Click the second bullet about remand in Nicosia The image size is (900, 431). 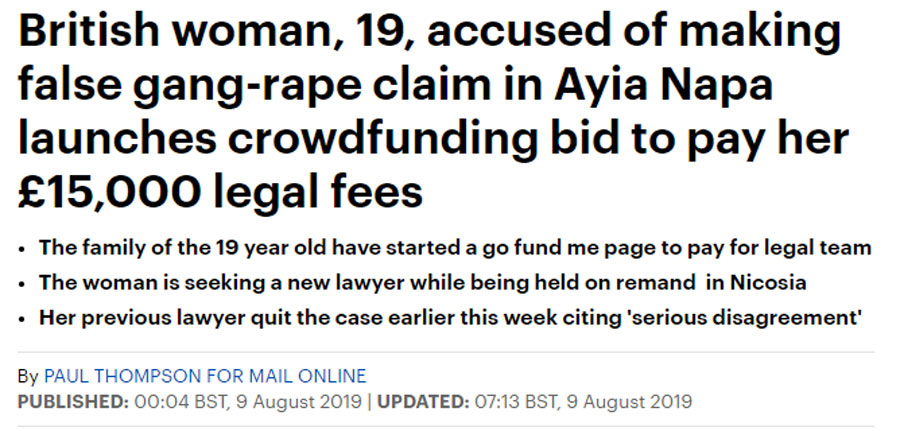(422, 283)
